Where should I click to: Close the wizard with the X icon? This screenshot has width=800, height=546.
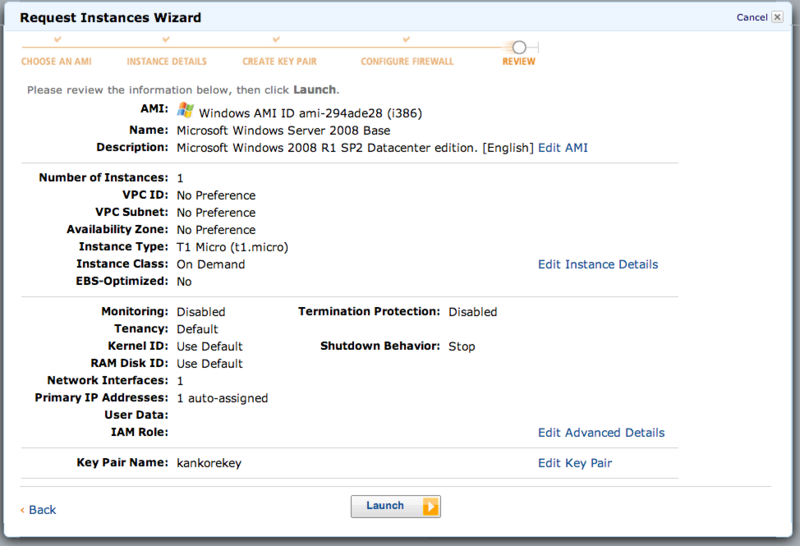[x=777, y=17]
